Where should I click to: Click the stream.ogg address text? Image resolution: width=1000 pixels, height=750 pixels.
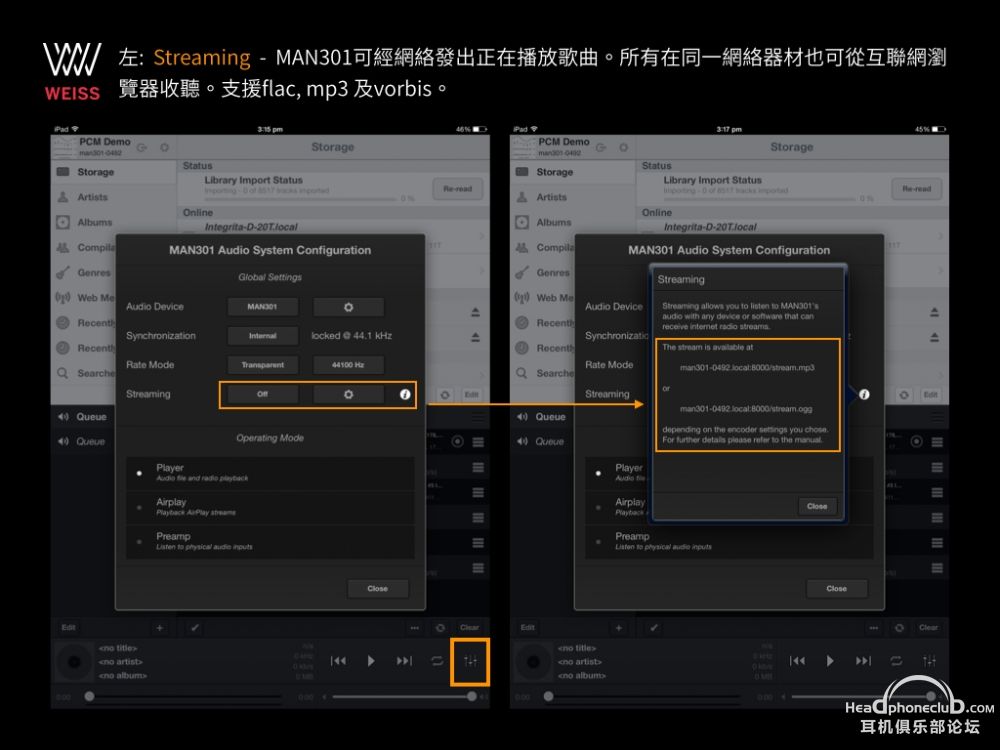746,409
